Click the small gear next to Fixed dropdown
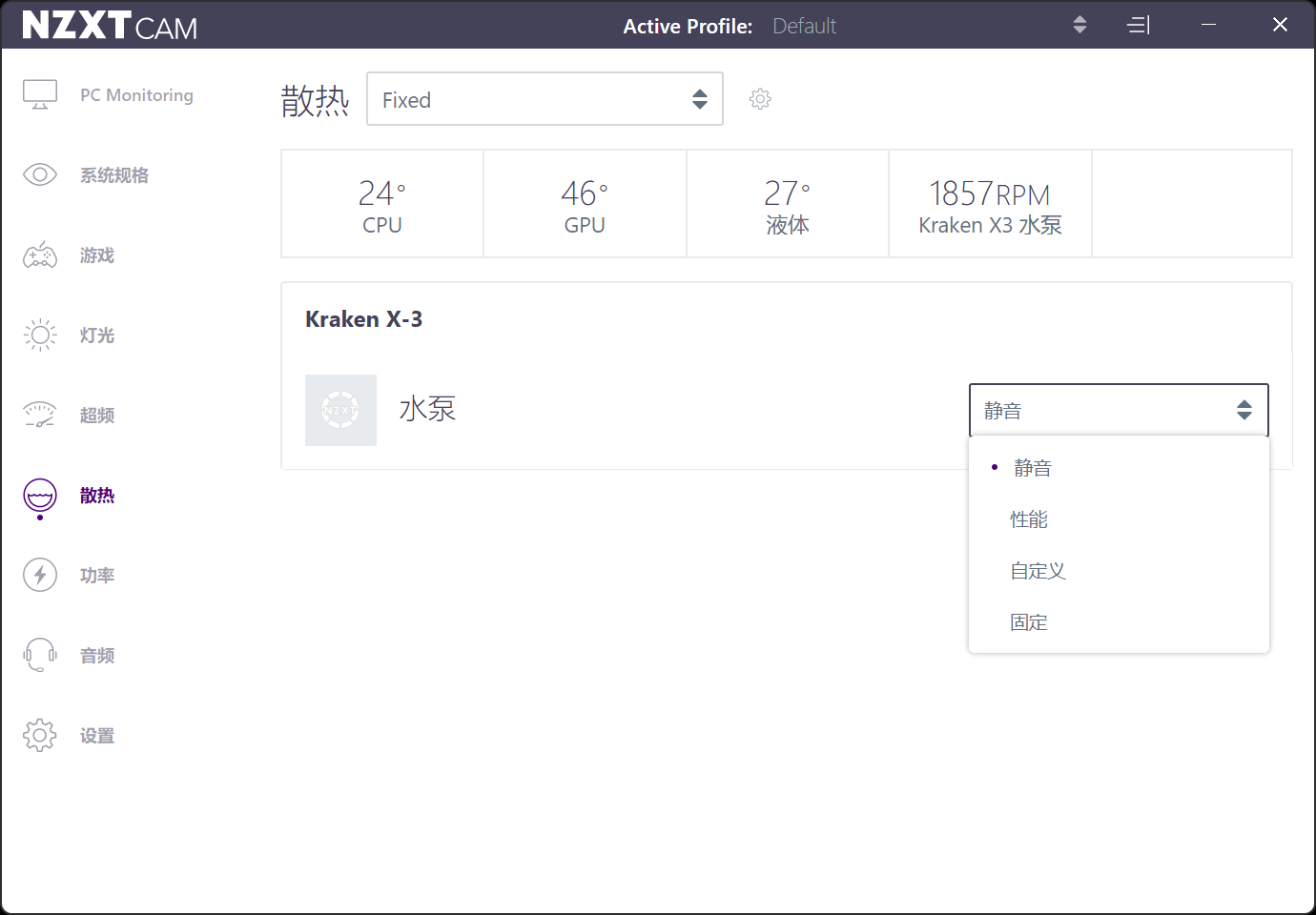Viewport: 1316px width, 915px height. pyautogui.click(x=760, y=99)
